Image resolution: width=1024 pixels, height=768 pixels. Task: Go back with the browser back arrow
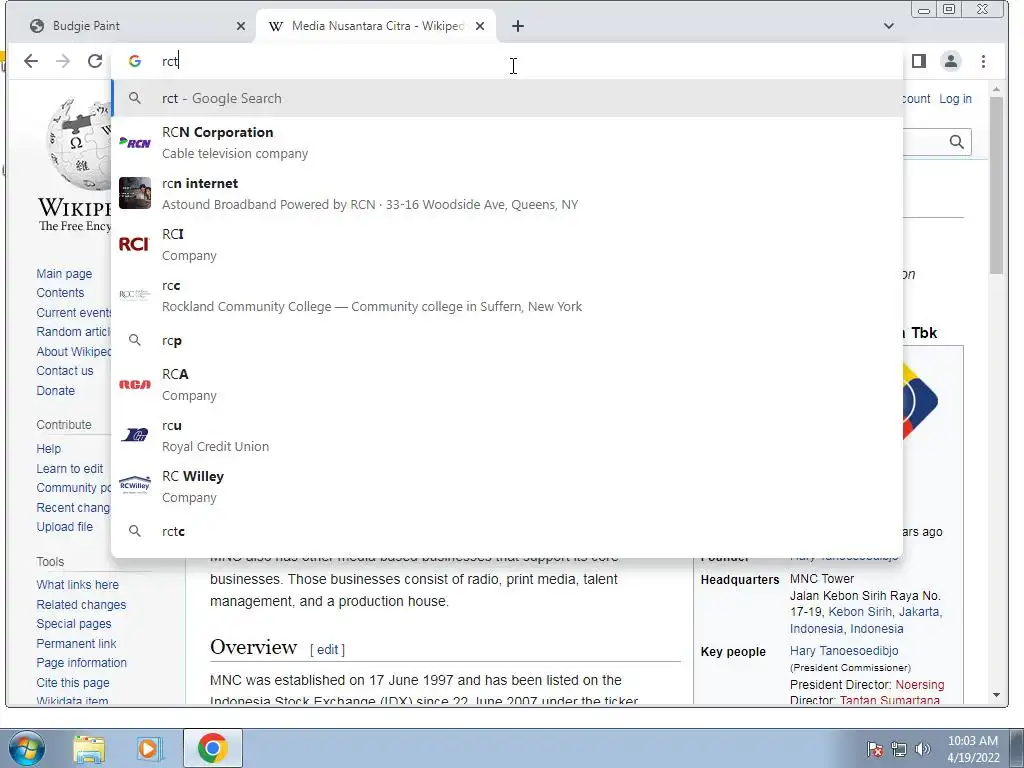(x=31, y=61)
